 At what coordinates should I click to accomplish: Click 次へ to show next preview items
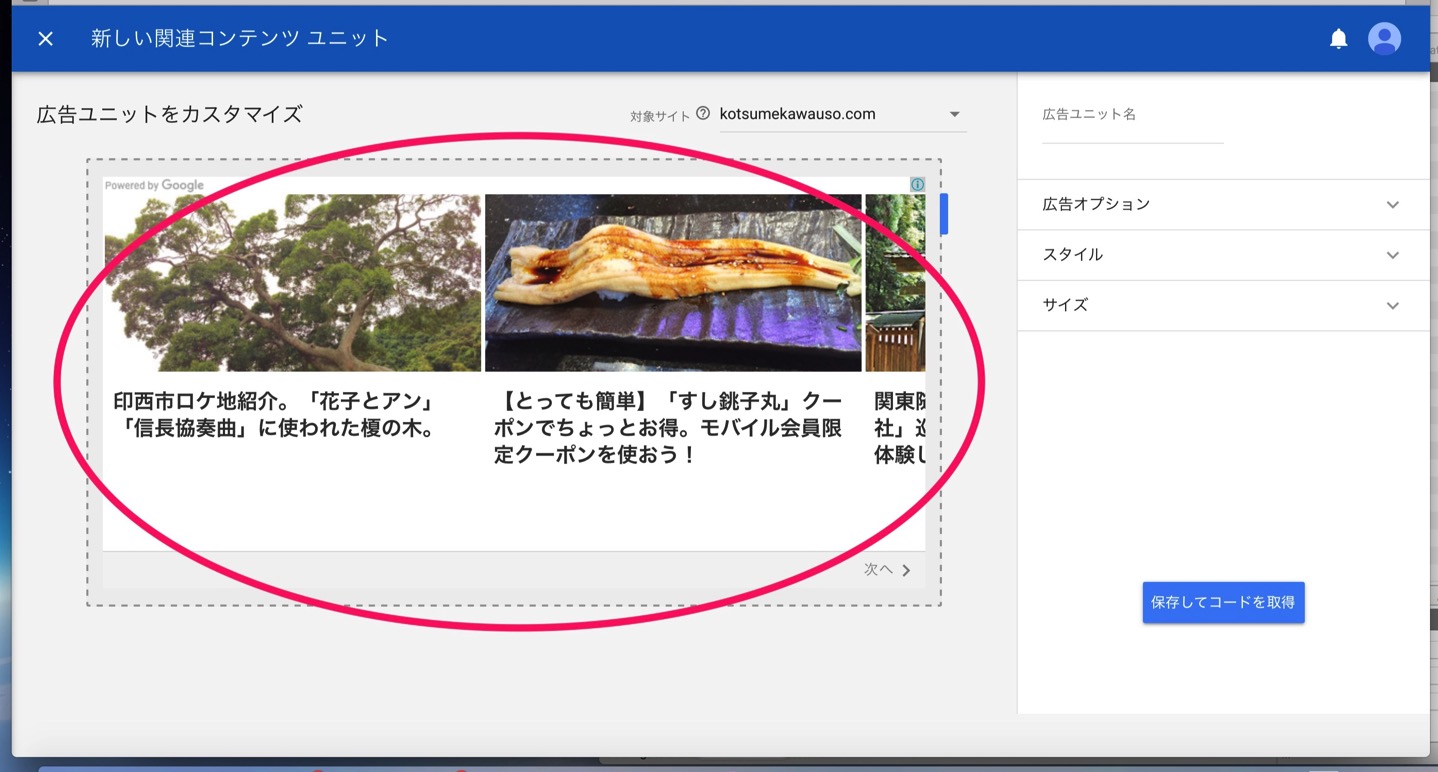888,570
